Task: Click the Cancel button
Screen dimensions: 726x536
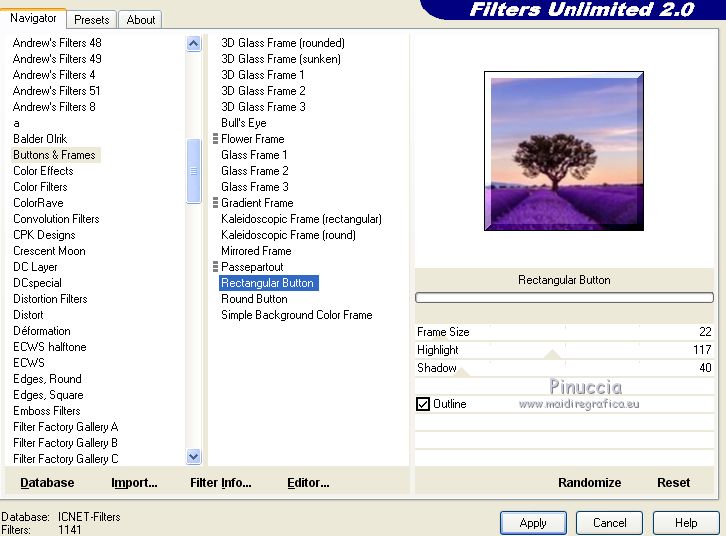Action: click(x=609, y=523)
